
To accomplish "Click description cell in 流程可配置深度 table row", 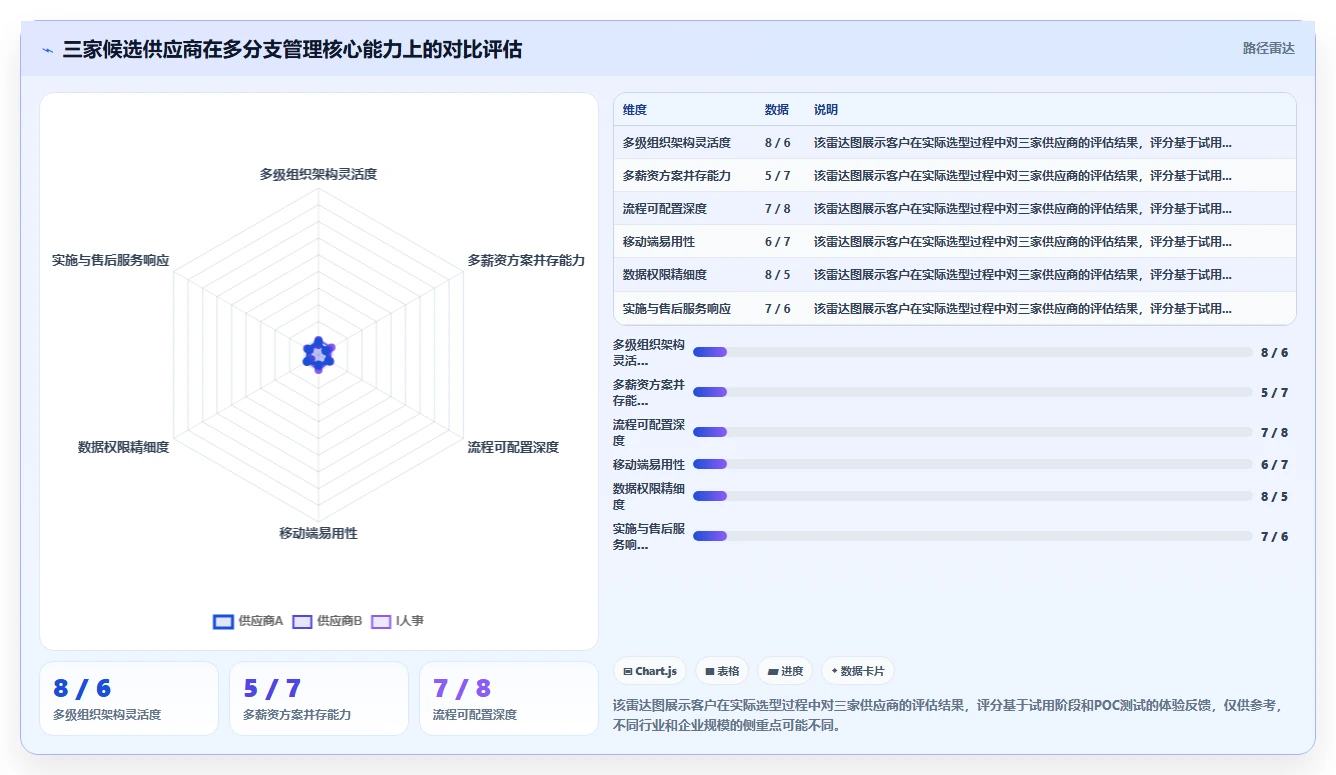I will coord(1023,209).
